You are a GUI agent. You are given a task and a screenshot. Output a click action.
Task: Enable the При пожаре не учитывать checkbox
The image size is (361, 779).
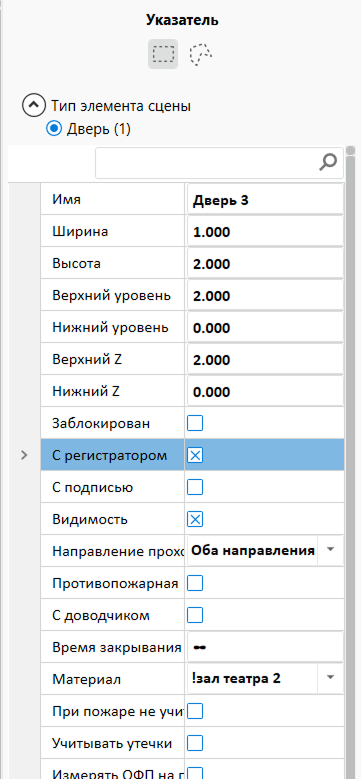pyautogui.click(x=195, y=711)
